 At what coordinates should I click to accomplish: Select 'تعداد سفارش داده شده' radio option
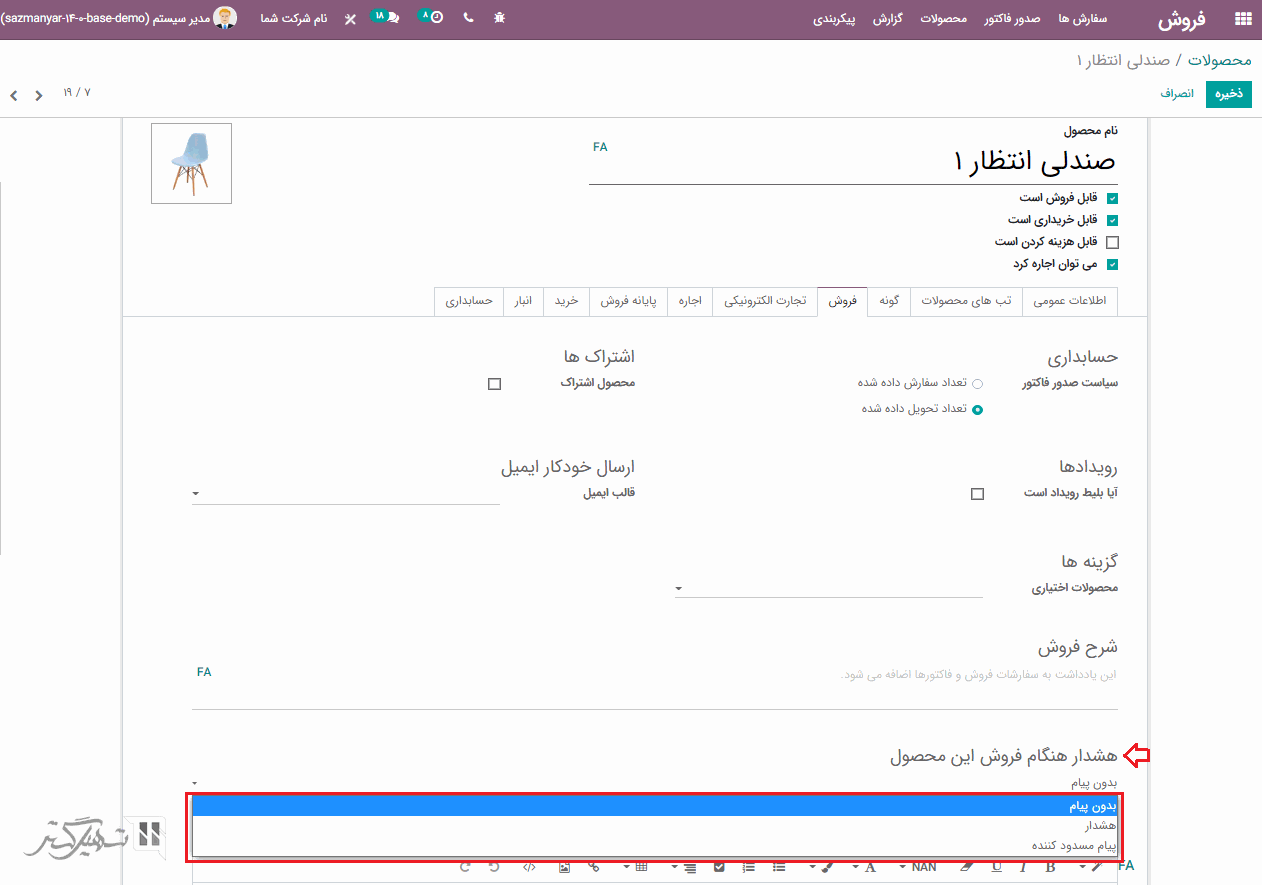pyautogui.click(x=977, y=384)
